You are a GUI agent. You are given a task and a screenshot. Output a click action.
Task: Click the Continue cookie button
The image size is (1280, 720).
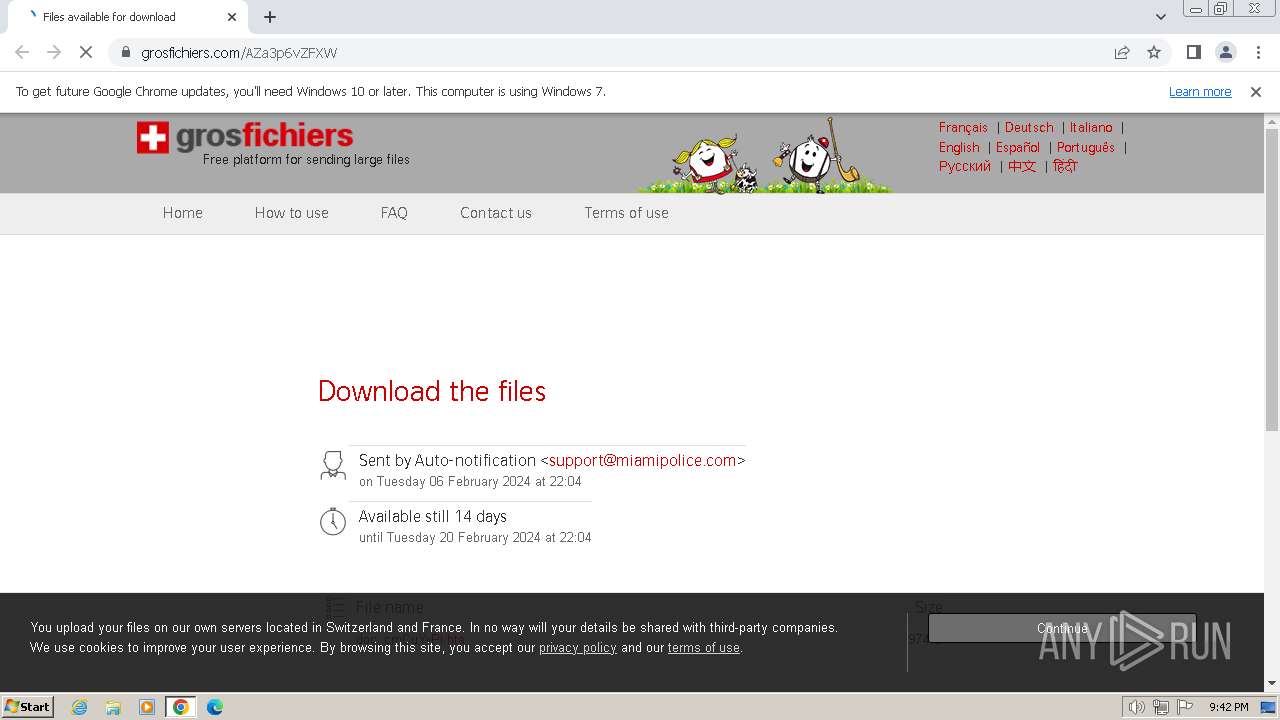coord(1062,628)
